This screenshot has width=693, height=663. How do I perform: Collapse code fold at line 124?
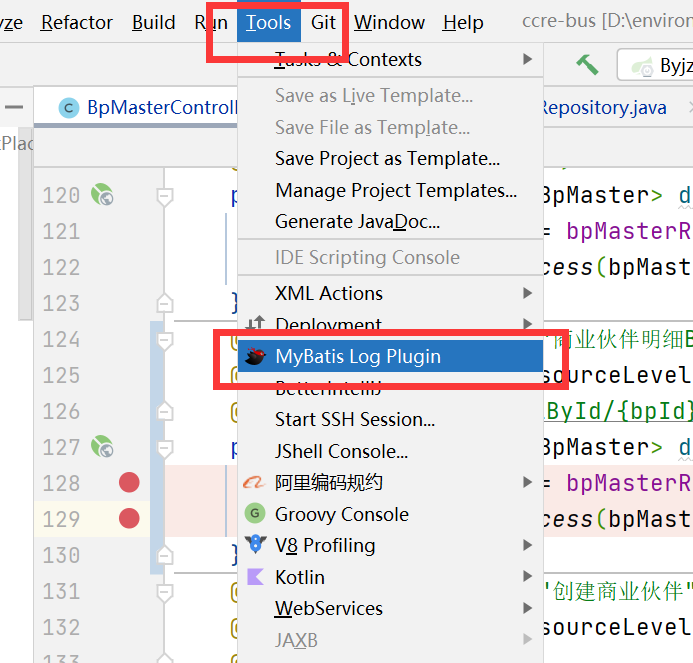(164, 341)
